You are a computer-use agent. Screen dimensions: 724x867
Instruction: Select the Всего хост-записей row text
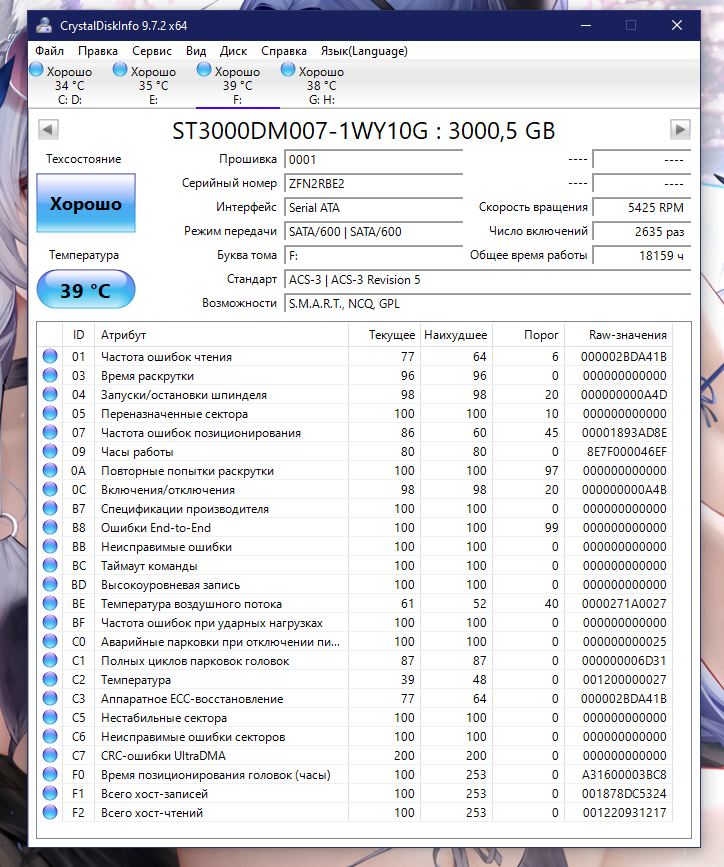pyautogui.click(x=154, y=793)
